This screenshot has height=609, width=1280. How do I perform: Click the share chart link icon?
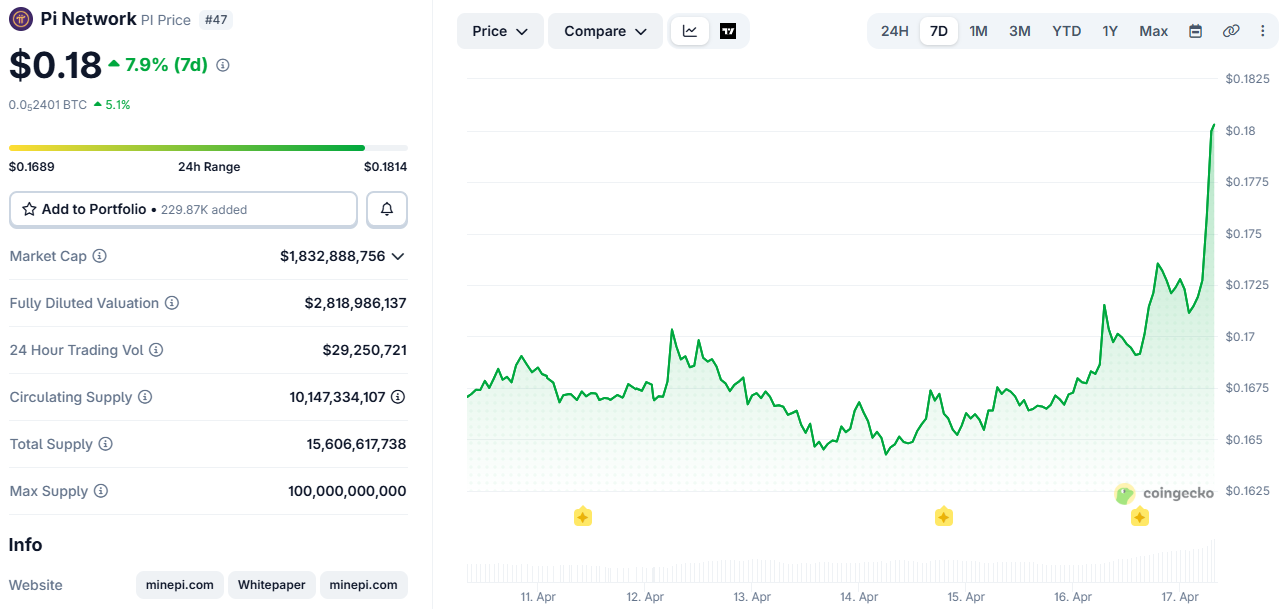pos(1231,31)
